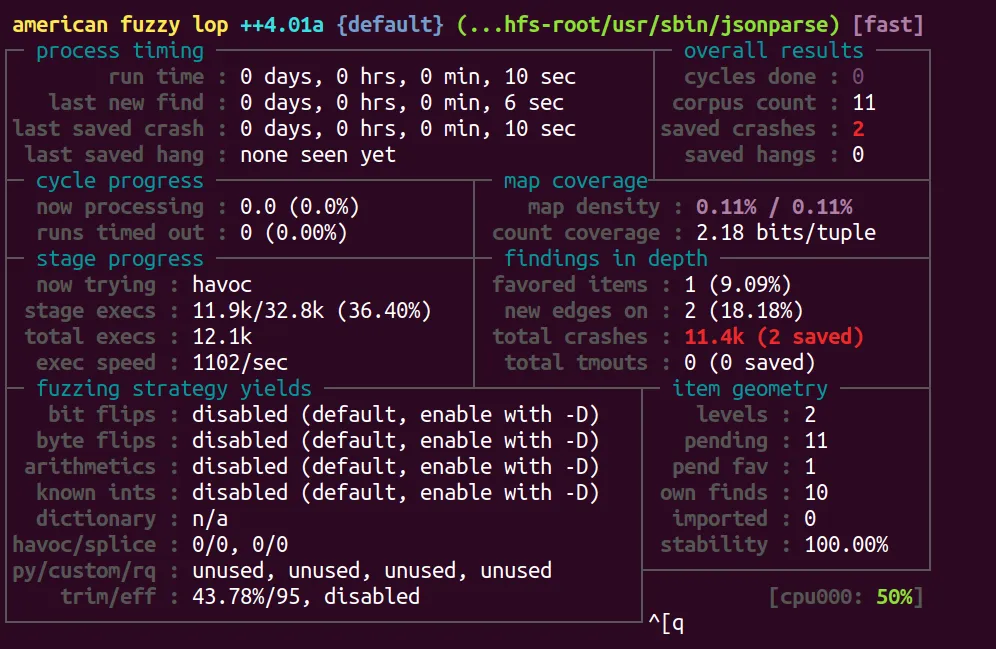This screenshot has height=649, width=996.
Task: Click the own finds value "10"
Action: click(x=816, y=493)
